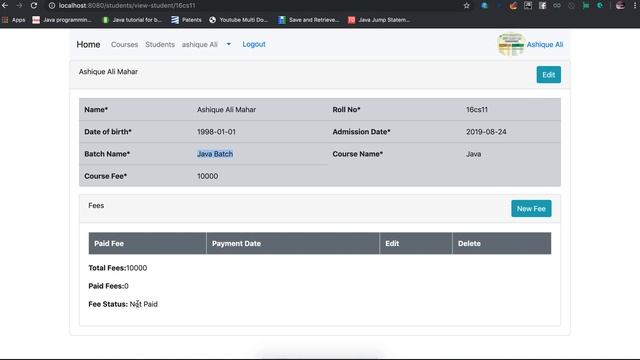Bookmark this page with the star icon
The image size is (640, 360).
(x=467, y=6)
